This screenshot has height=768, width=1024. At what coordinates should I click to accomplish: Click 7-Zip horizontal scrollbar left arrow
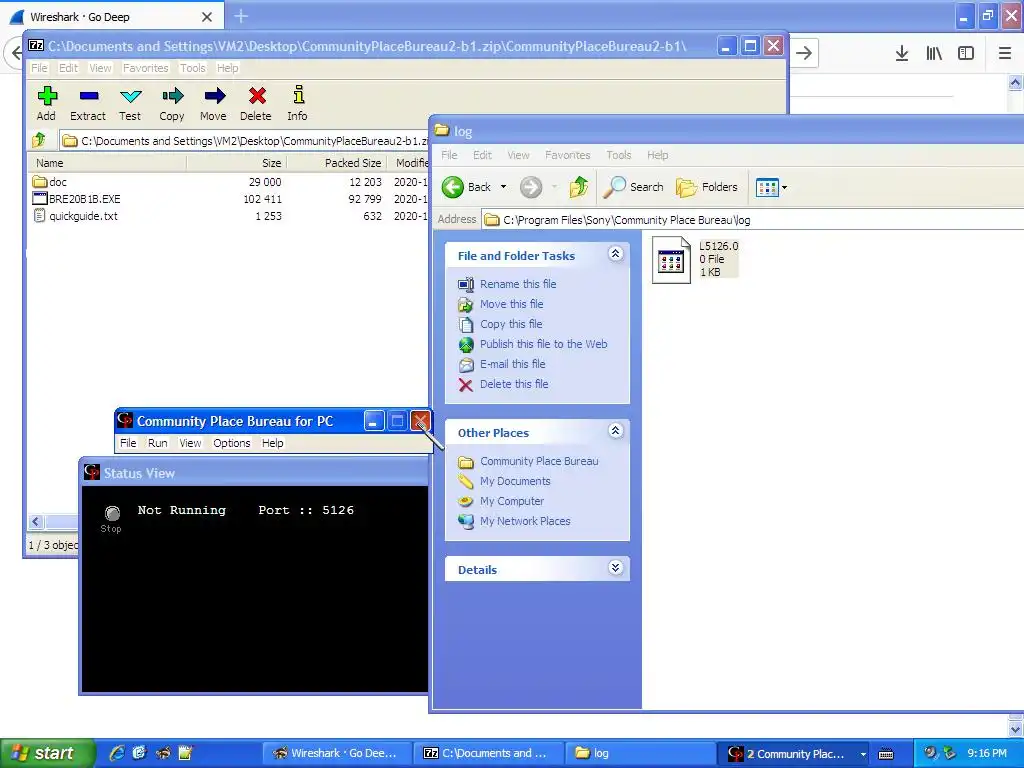[36, 521]
